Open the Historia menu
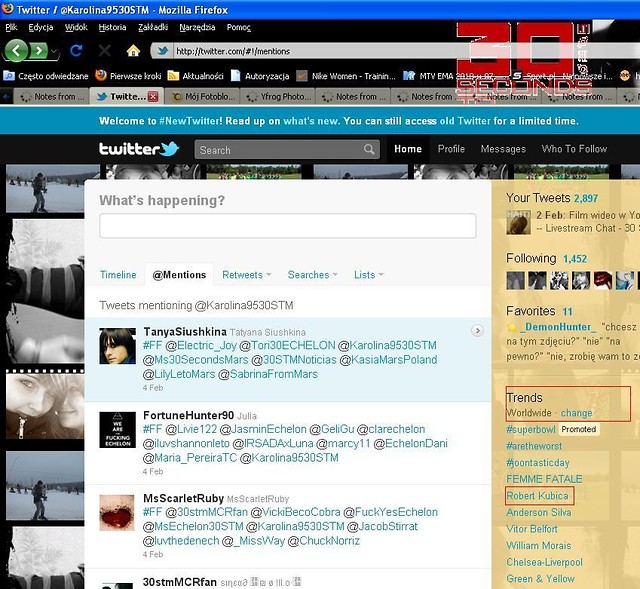 [112, 27]
